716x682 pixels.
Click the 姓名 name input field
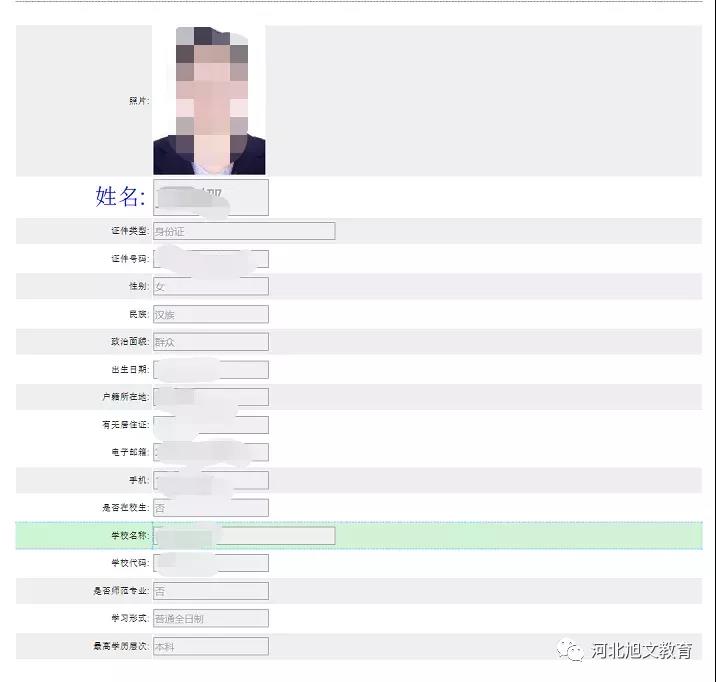coord(211,197)
